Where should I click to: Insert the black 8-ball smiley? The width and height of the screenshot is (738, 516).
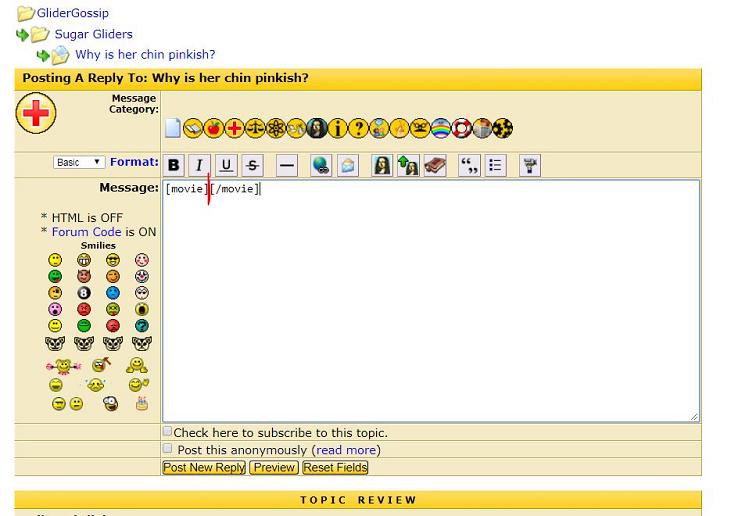(84, 293)
